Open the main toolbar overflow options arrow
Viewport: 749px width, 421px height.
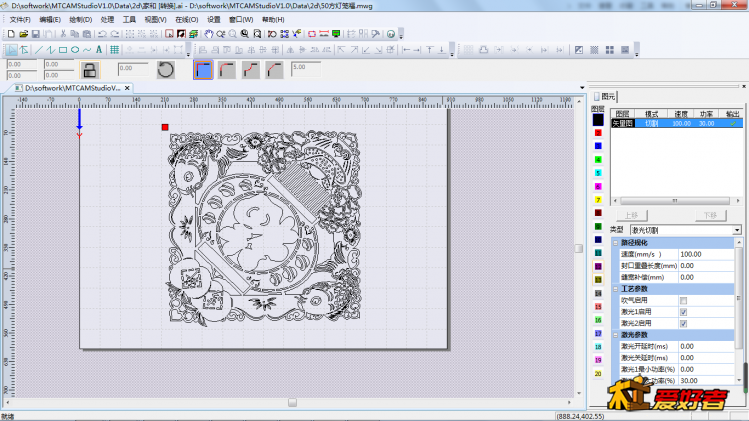coord(401,35)
